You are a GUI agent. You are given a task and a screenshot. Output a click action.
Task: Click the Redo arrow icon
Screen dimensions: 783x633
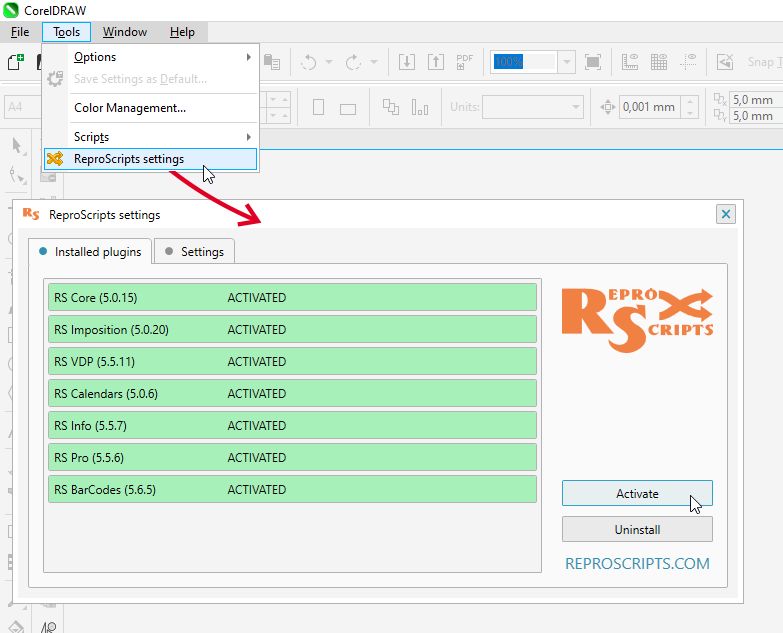pos(353,62)
